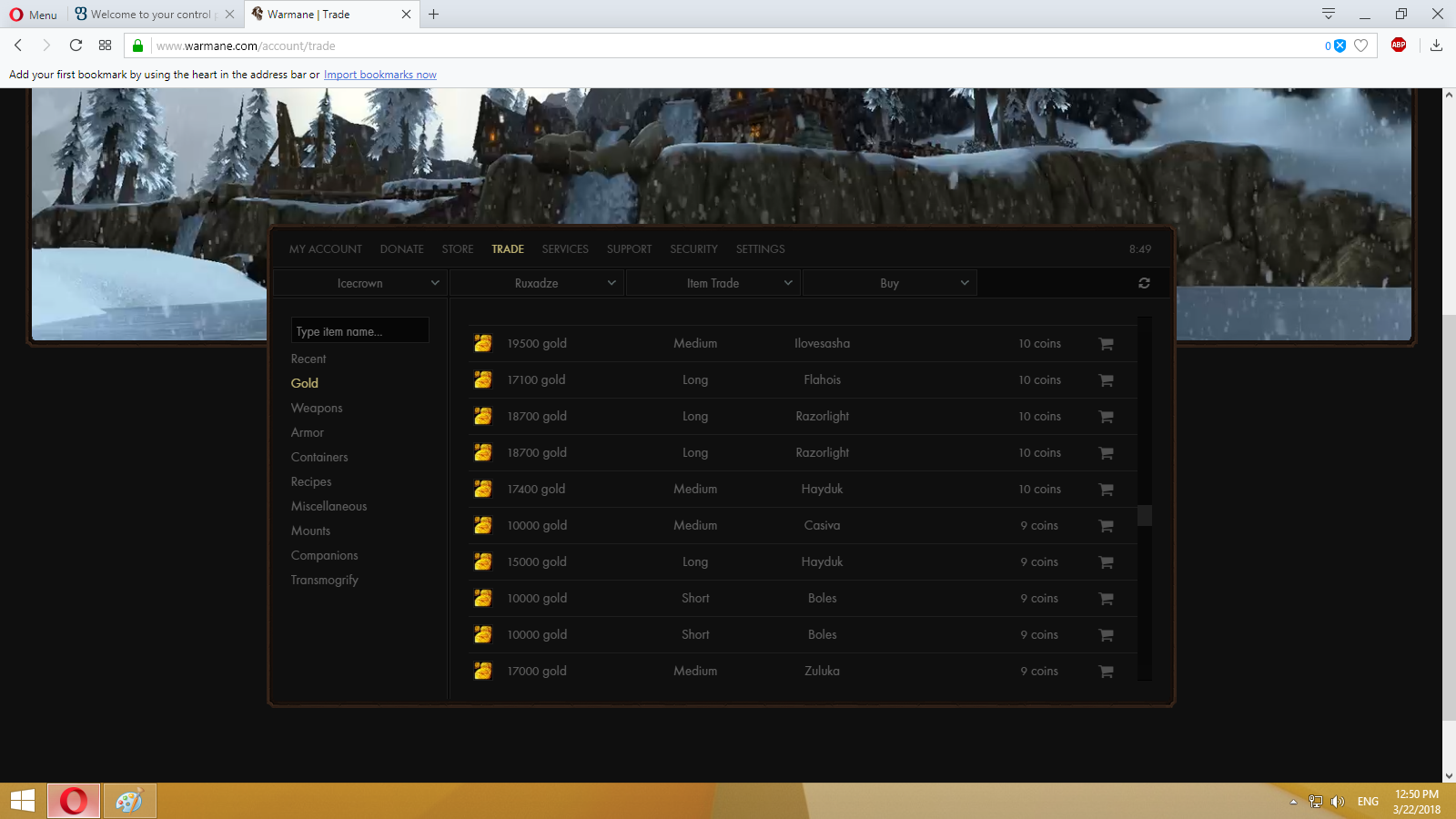Screen dimensions: 1456x819
Task: Click cart icon for 17000 gold Zuluka listing
Action: click(1106, 672)
